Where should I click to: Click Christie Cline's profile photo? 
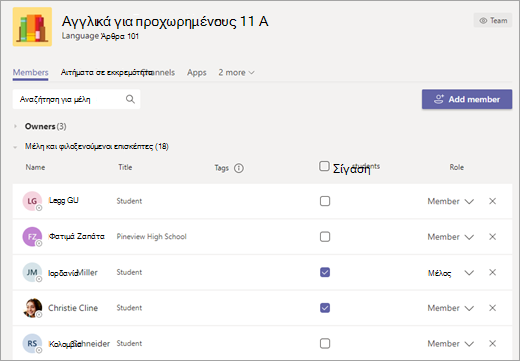pos(32,308)
